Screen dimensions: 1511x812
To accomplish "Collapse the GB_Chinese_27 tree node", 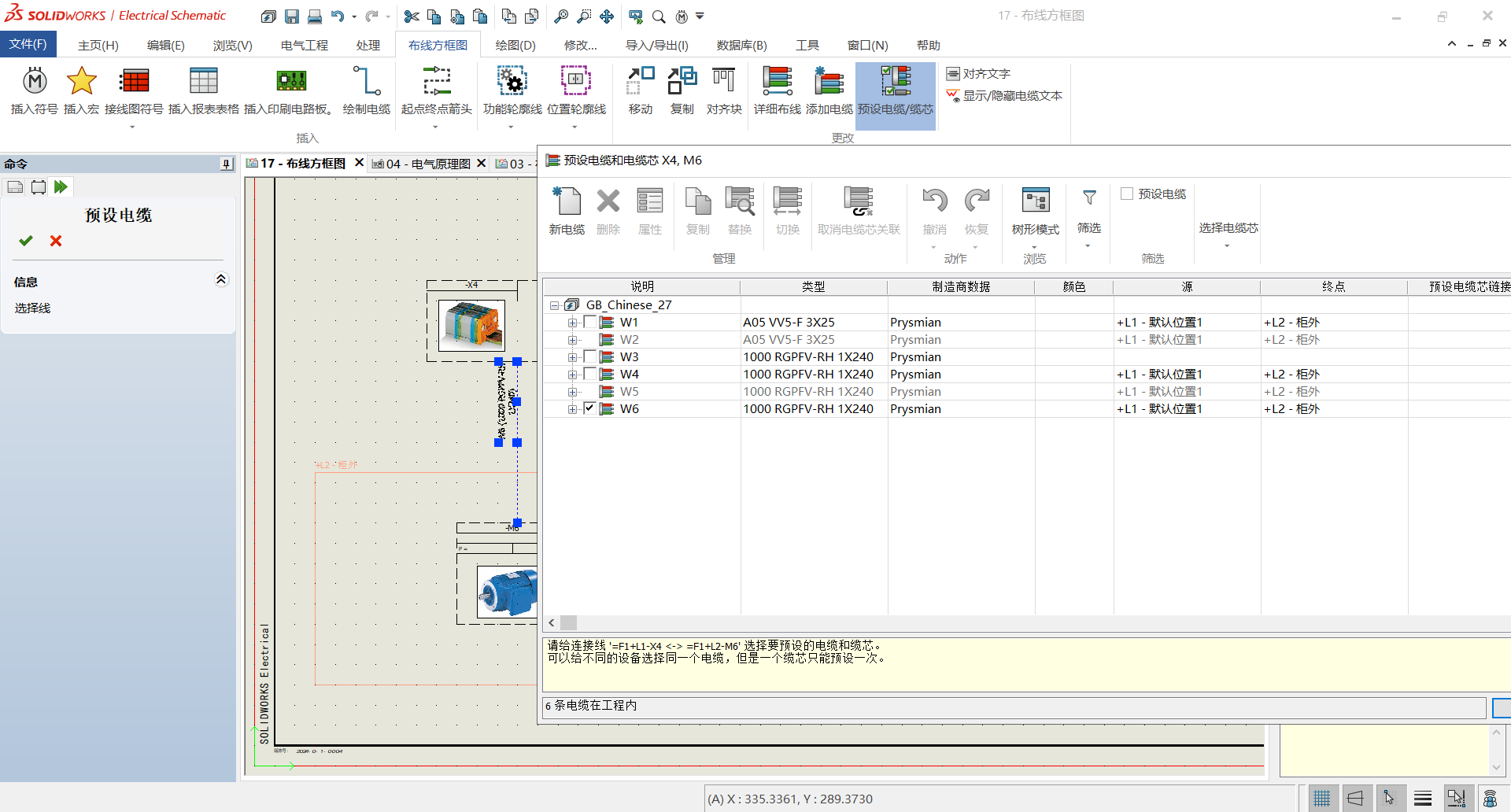I will (x=555, y=305).
